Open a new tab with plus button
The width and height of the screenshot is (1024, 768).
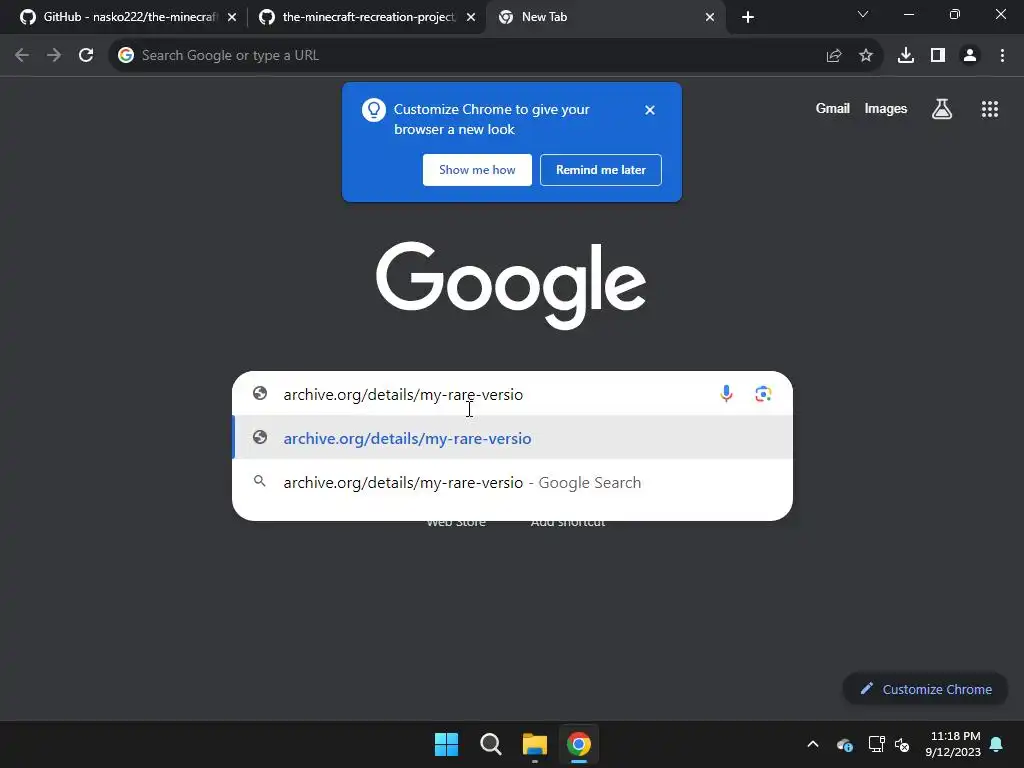coord(748,17)
